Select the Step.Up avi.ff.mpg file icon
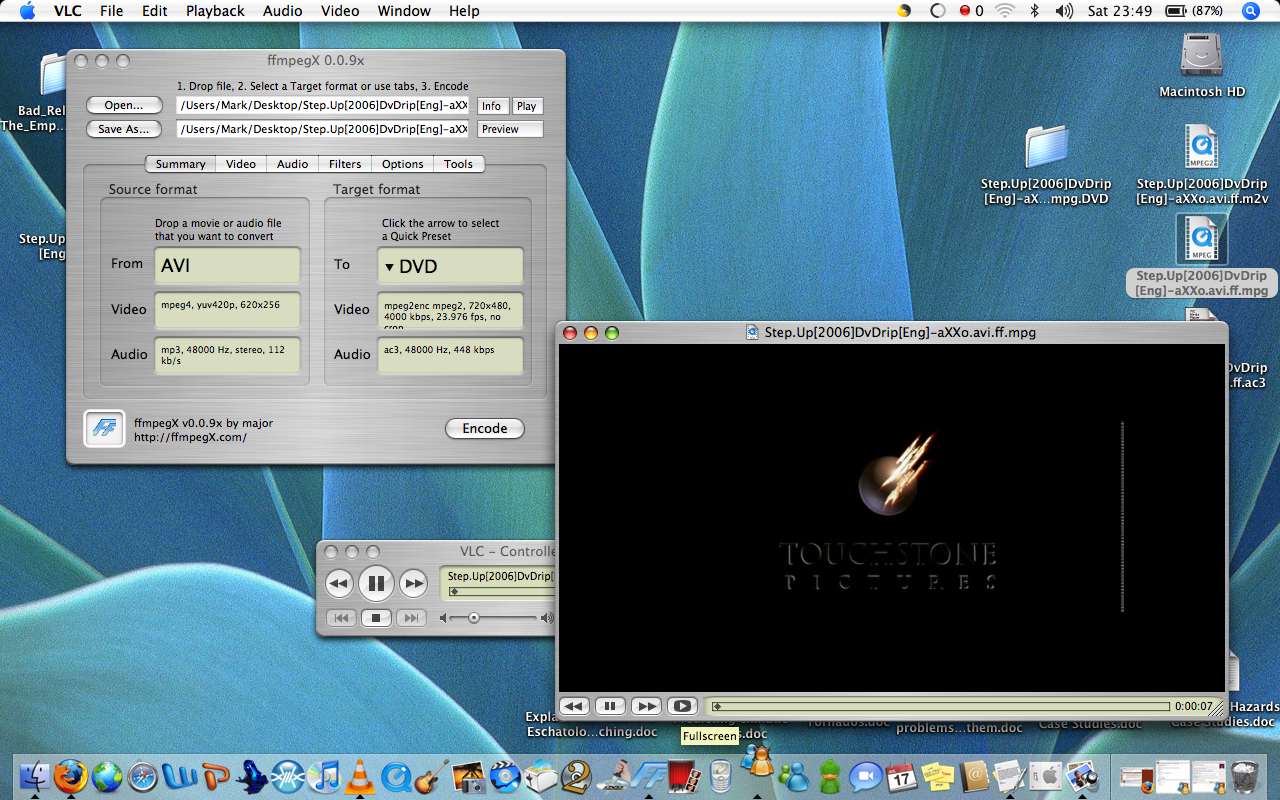 (1202, 239)
